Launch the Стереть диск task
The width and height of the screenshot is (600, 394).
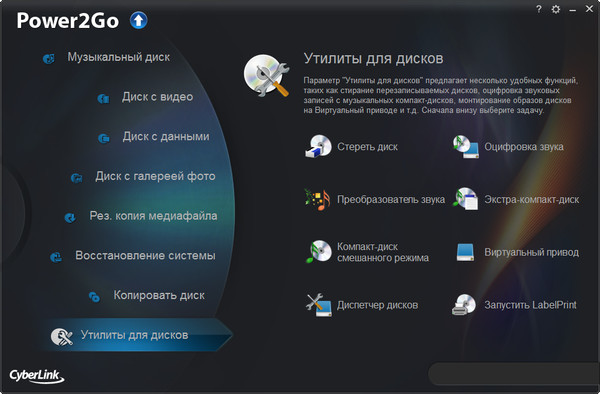(x=367, y=147)
